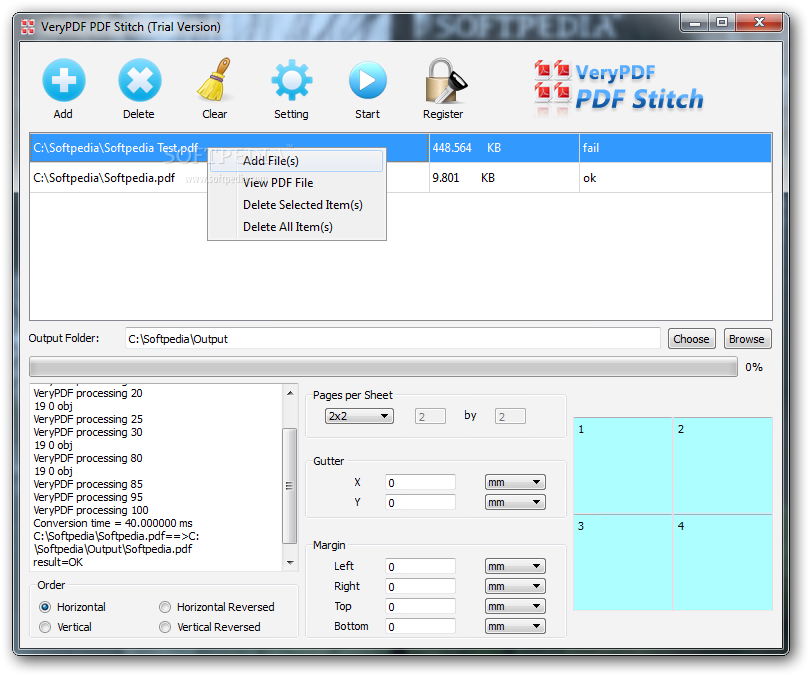Image resolution: width=810 pixels, height=676 pixels.
Task: Click the Gutter X value field
Action: click(420, 482)
